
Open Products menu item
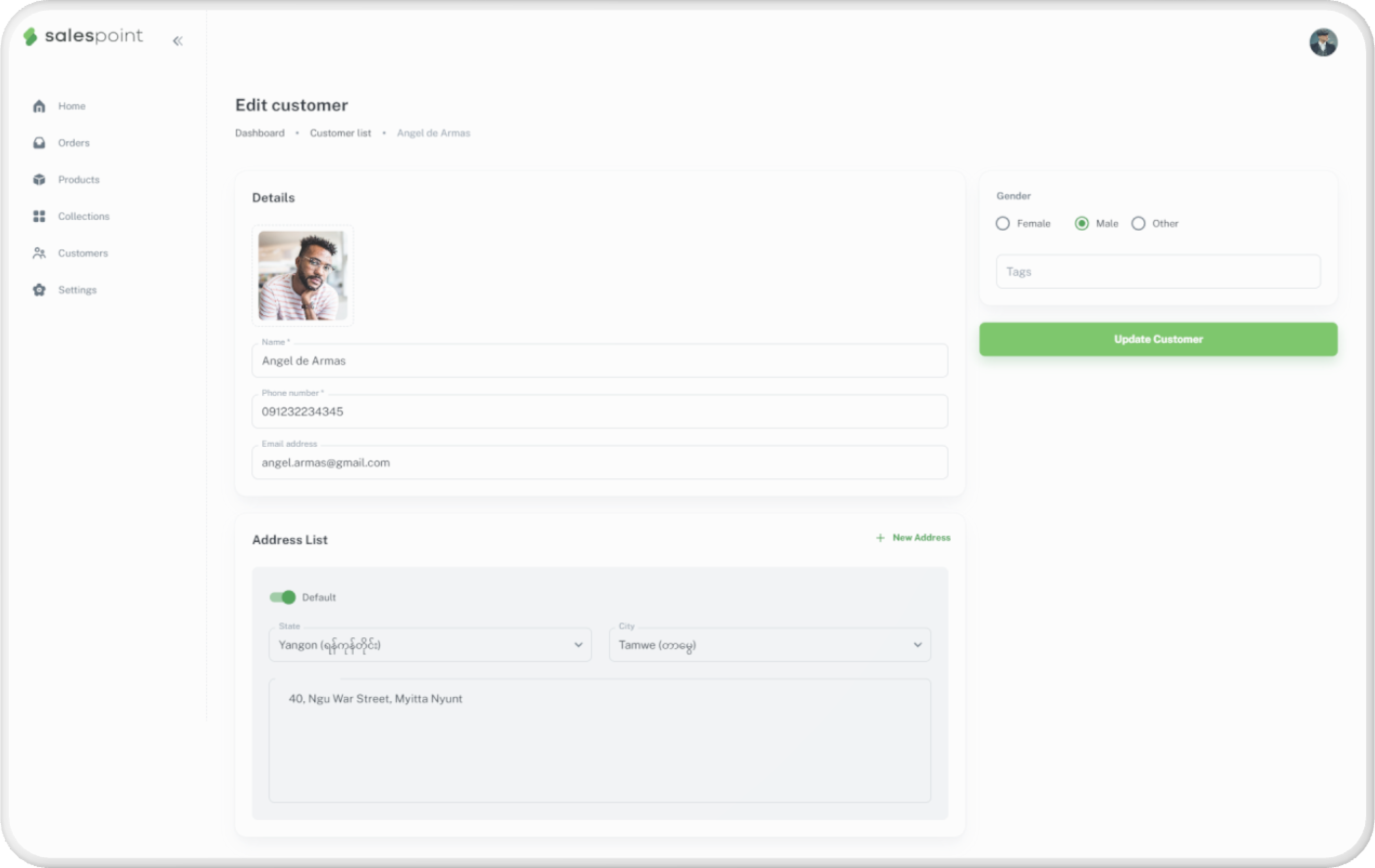click(79, 179)
